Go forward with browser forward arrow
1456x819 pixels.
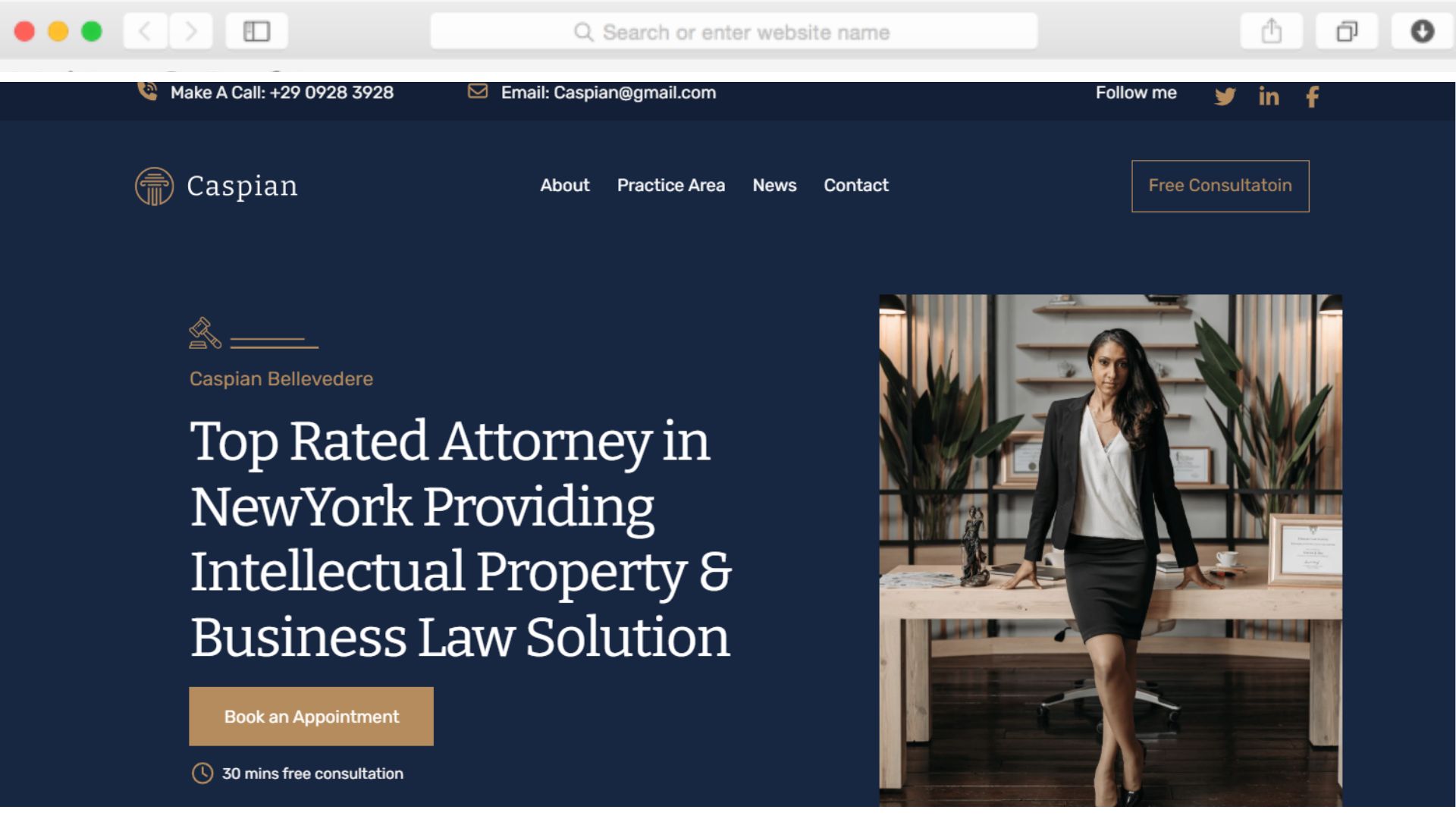[190, 32]
